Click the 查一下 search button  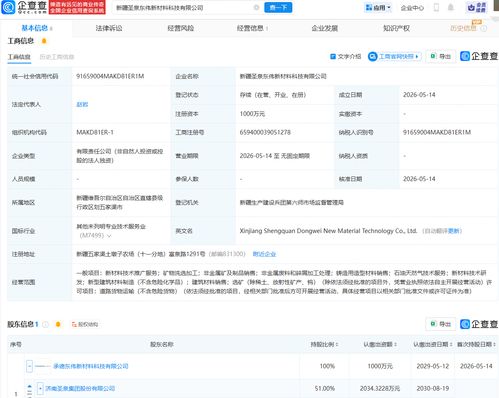(278, 7)
